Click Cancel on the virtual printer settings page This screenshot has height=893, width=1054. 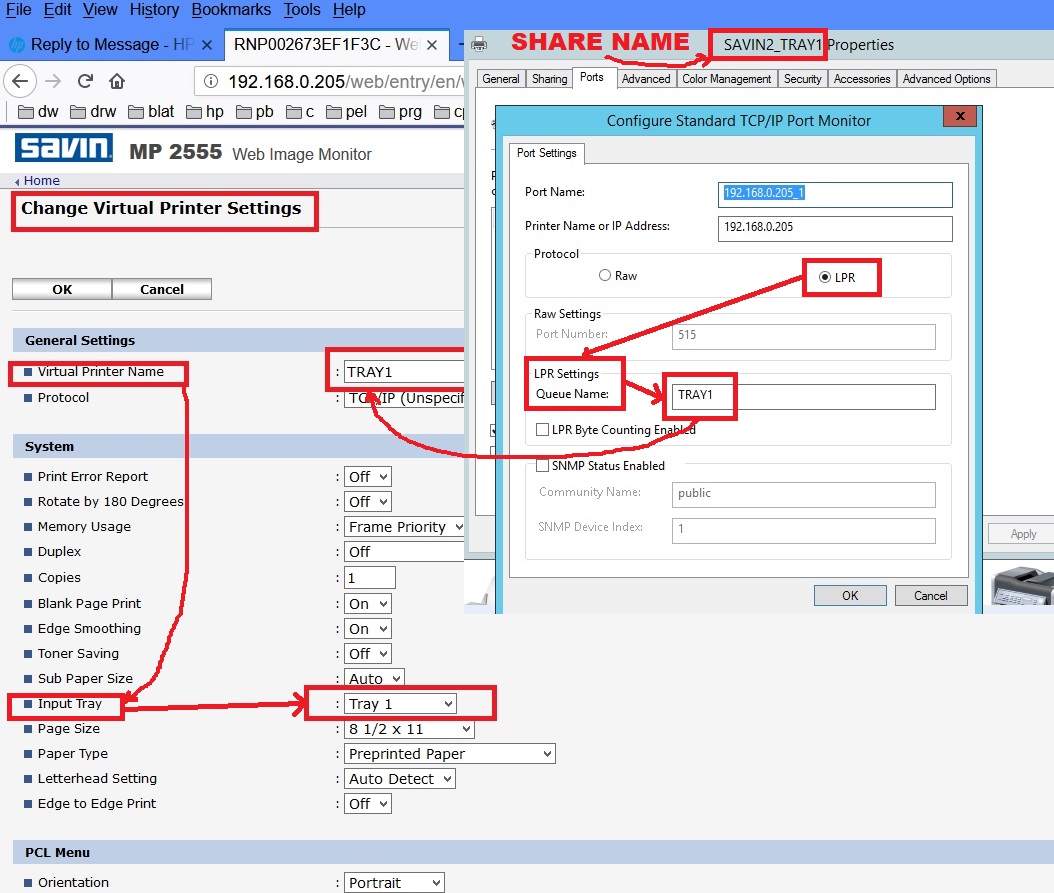pos(162,289)
